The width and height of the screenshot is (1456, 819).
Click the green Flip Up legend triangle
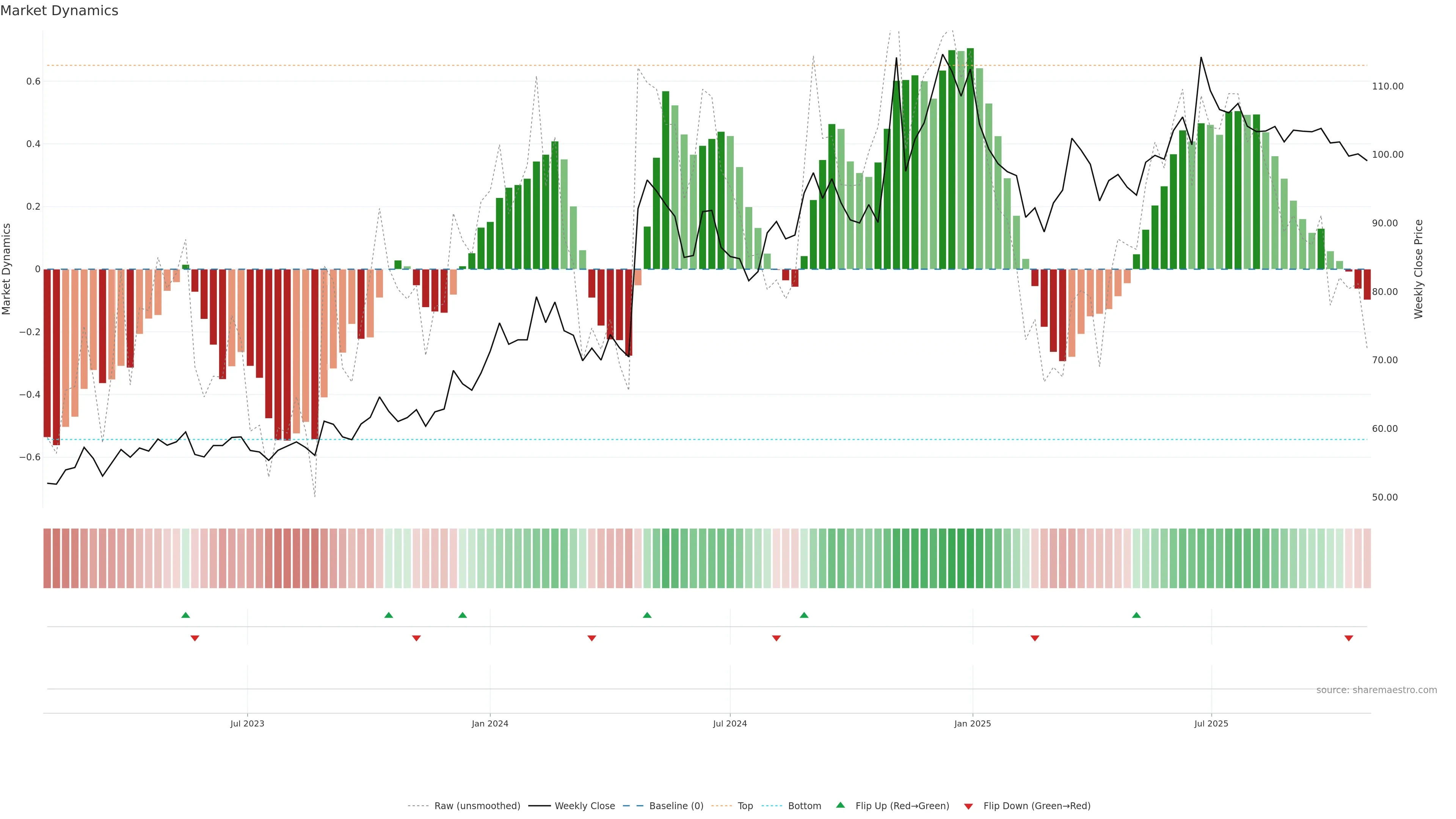point(840,805)
